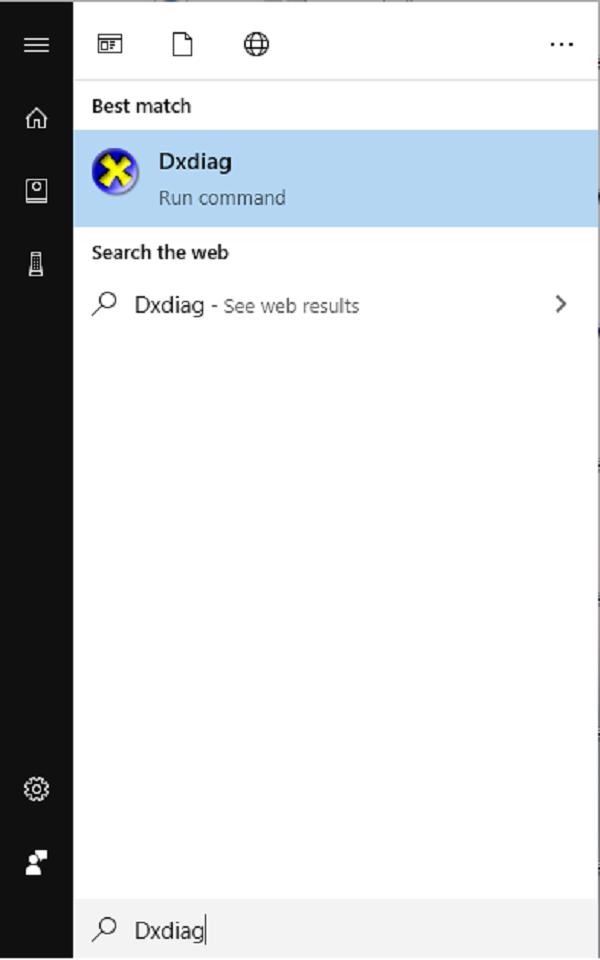The image size is (600, 960).
Task: Click the Feedback person icon
Action: click(x=36, y=862)
